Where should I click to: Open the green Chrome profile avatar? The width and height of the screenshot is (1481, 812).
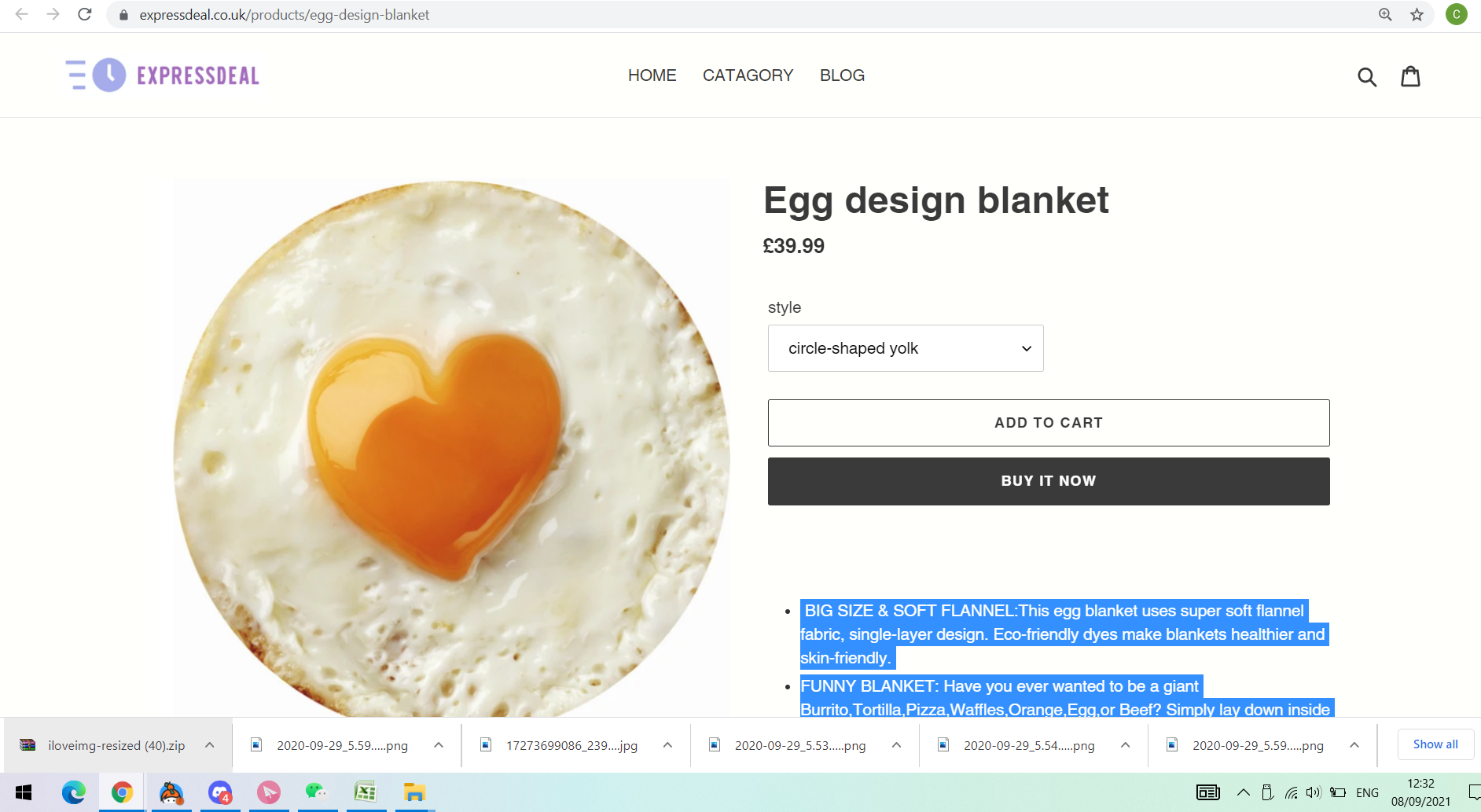pos(1456,14)
